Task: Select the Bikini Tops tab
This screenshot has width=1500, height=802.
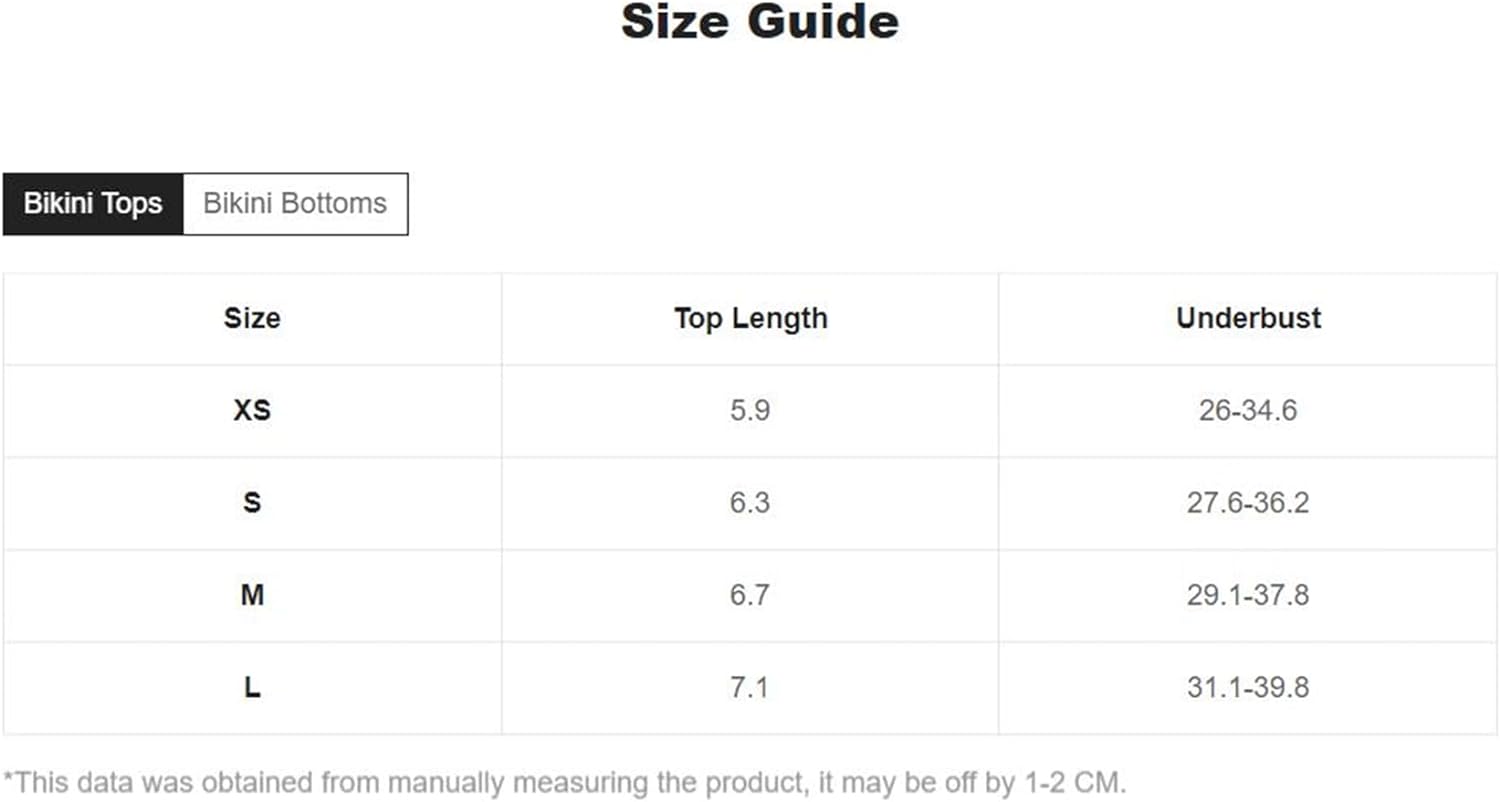Action: click(93, 204)
